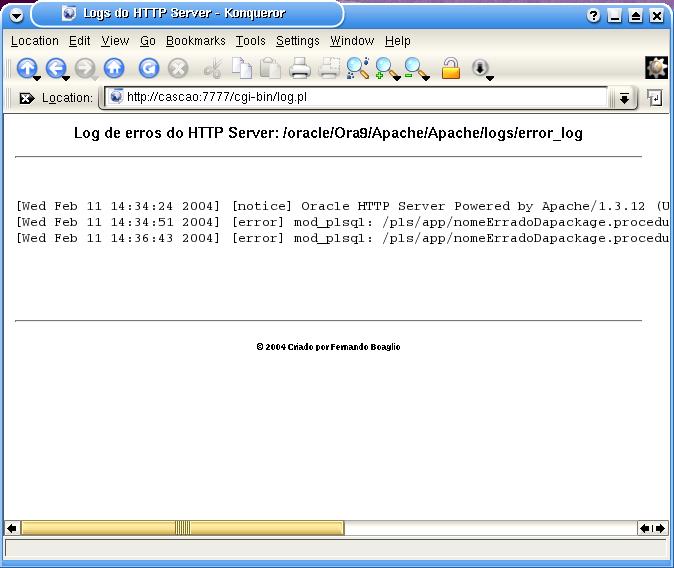674x568 pixels.
Task: Click the 'Location:' label beside URL field
Action: click(x=67, y=98)
